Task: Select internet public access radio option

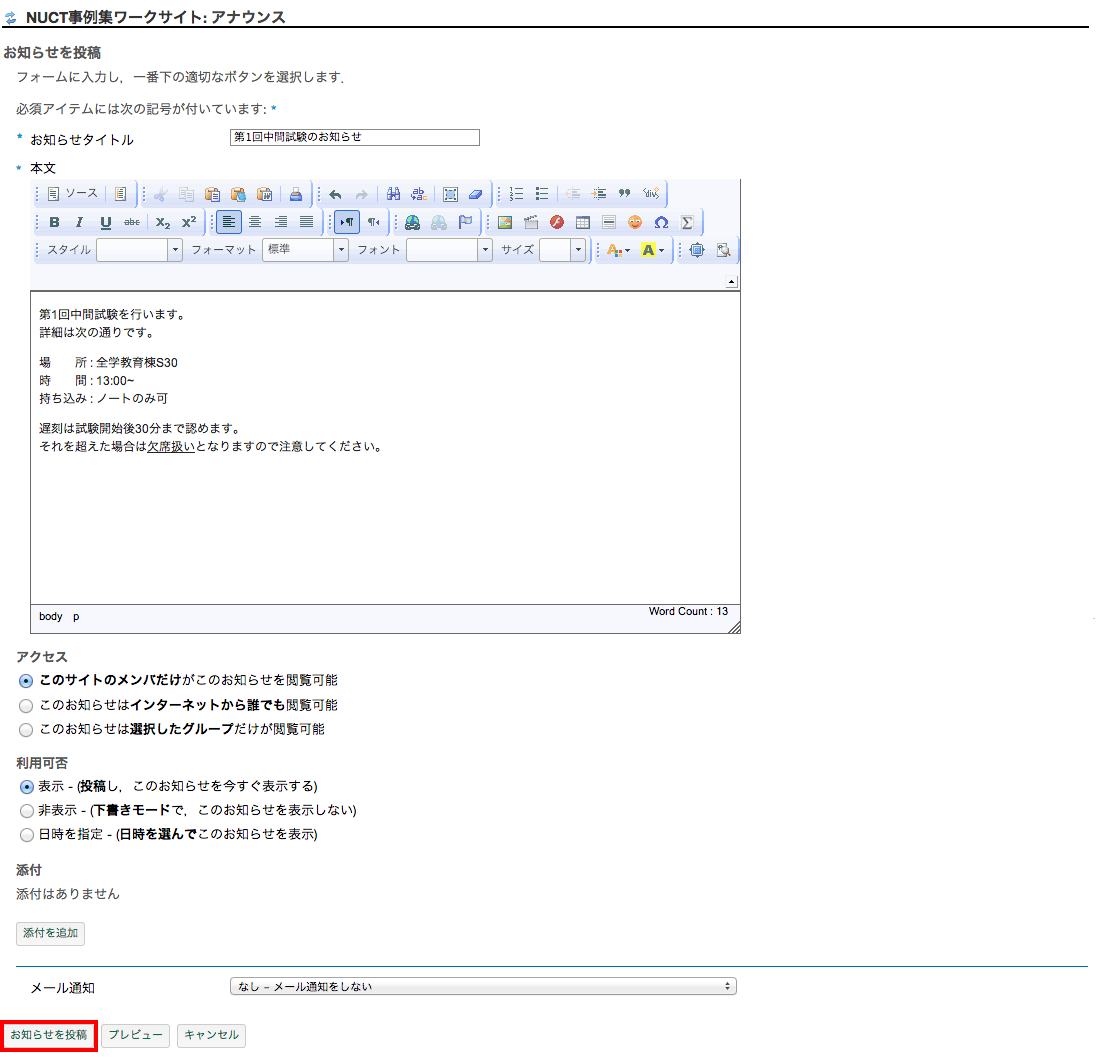Action: coord(27,705)
